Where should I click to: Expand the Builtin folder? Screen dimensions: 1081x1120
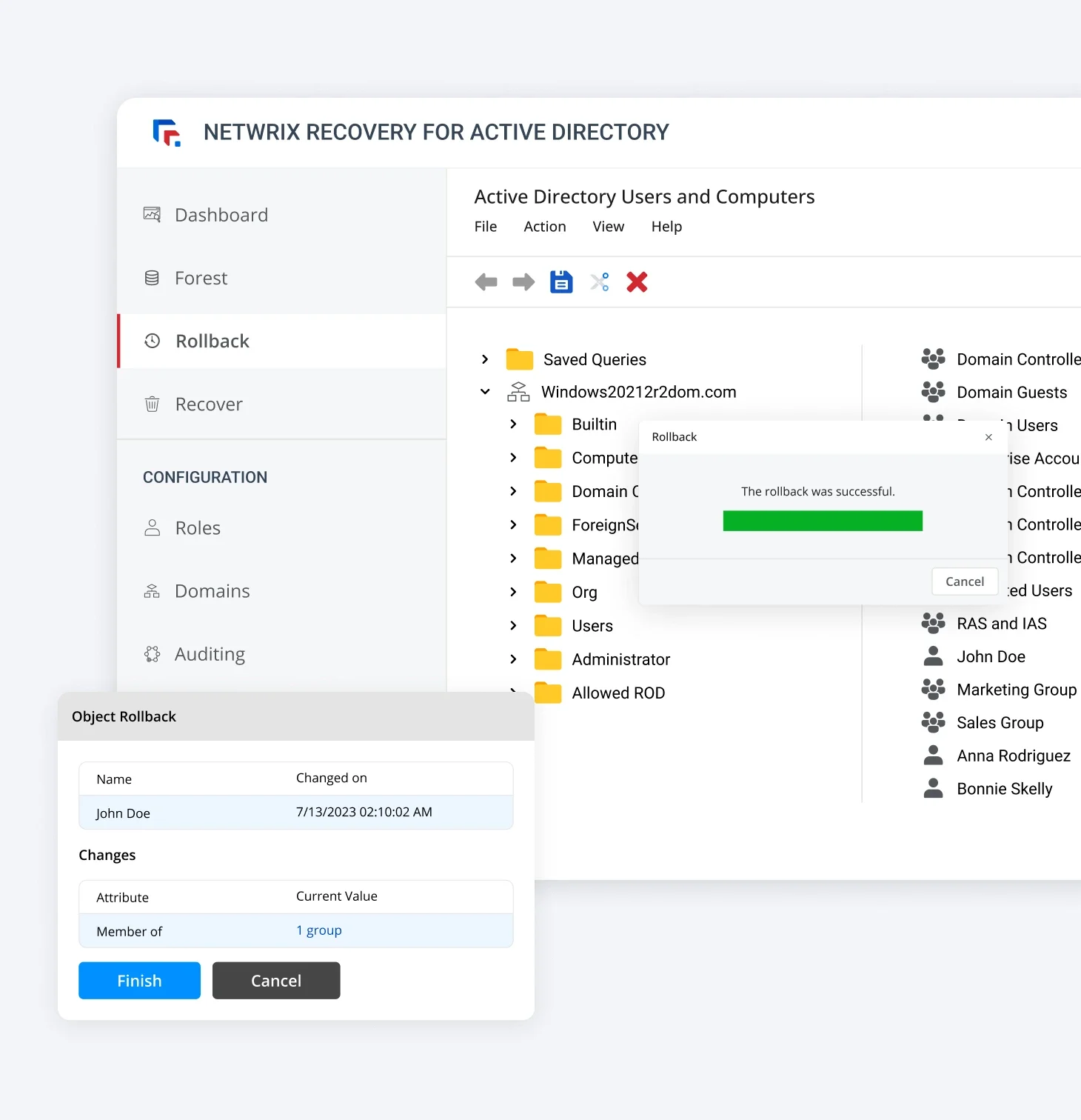coord(513,424)
